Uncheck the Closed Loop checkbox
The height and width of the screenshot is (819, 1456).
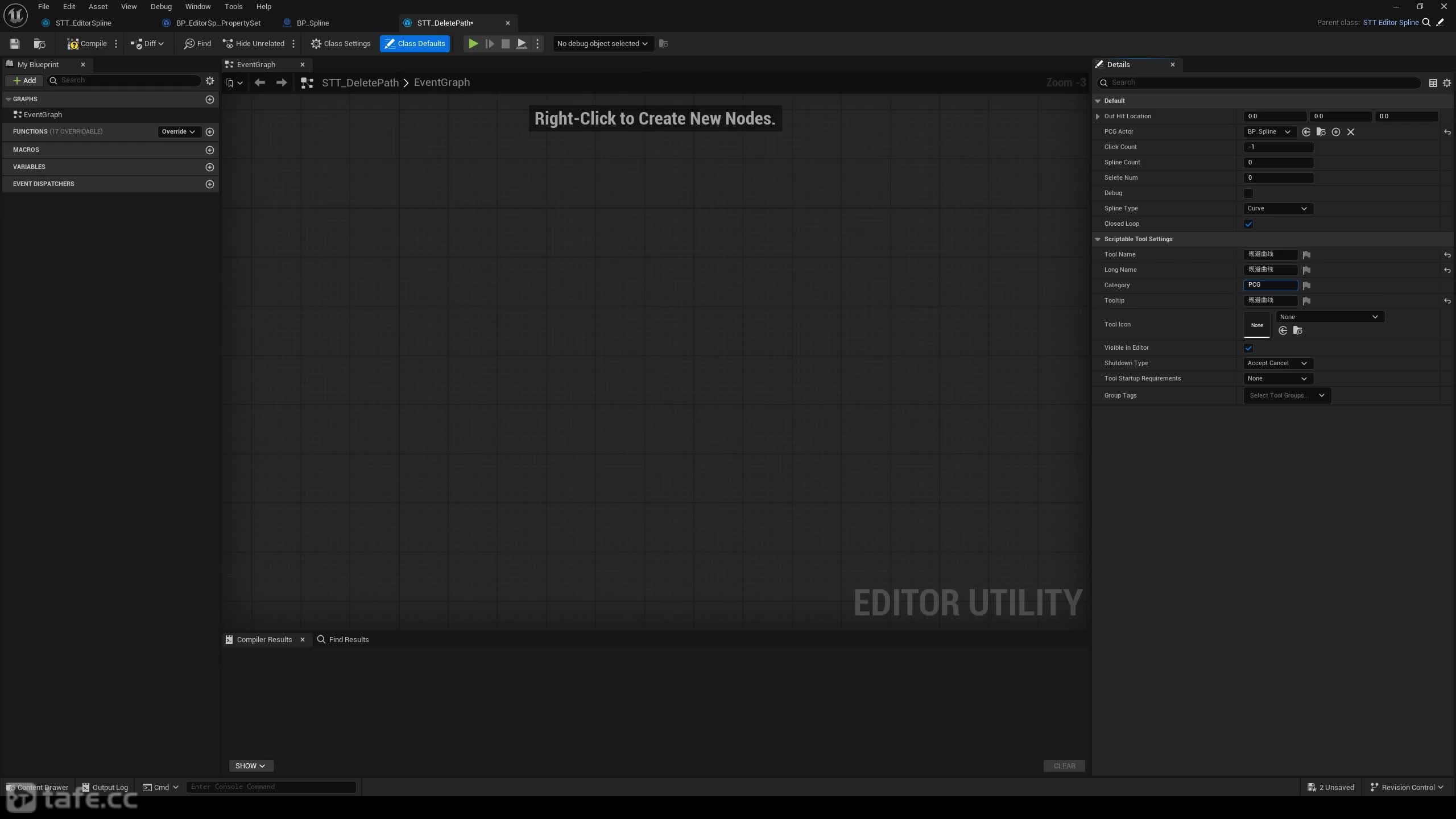[1248, 224]
